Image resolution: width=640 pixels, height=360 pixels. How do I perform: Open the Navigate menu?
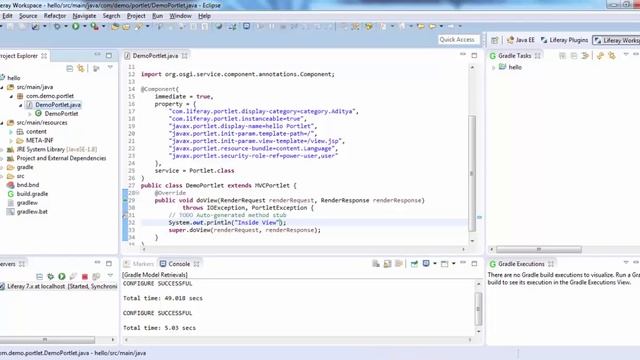click(x=84, y=16)
